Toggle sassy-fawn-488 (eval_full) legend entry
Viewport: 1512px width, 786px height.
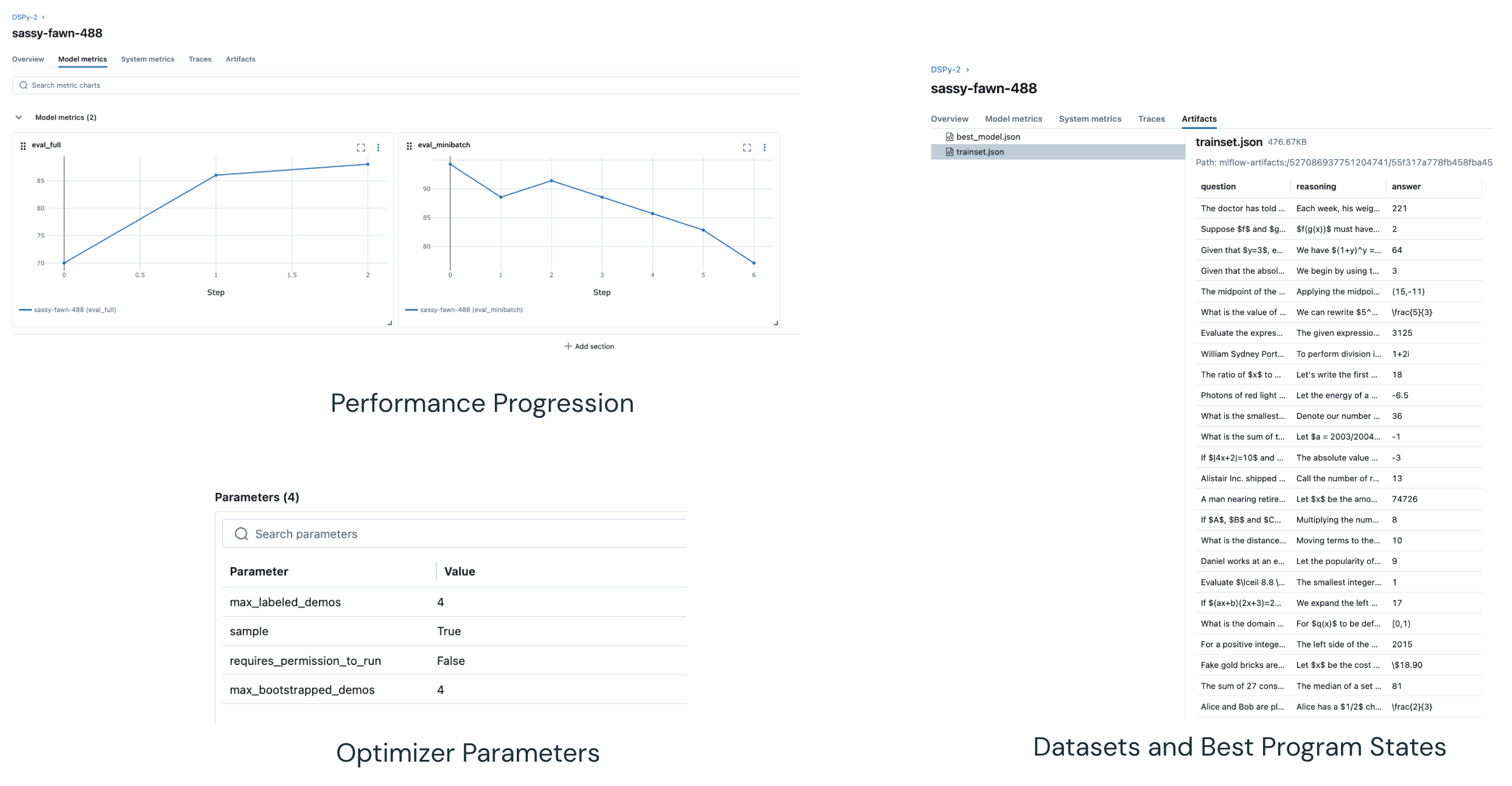(x=68, y=310)
